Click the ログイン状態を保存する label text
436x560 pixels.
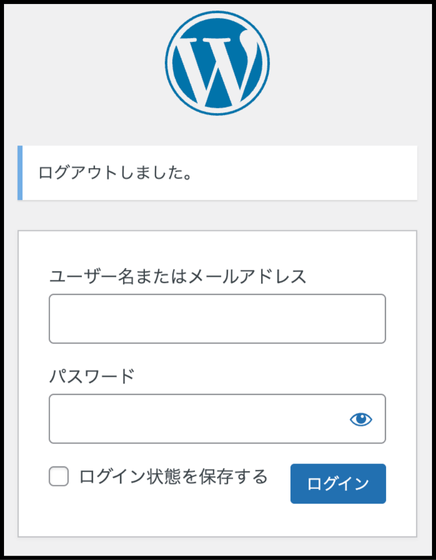[x=173, y=476]
